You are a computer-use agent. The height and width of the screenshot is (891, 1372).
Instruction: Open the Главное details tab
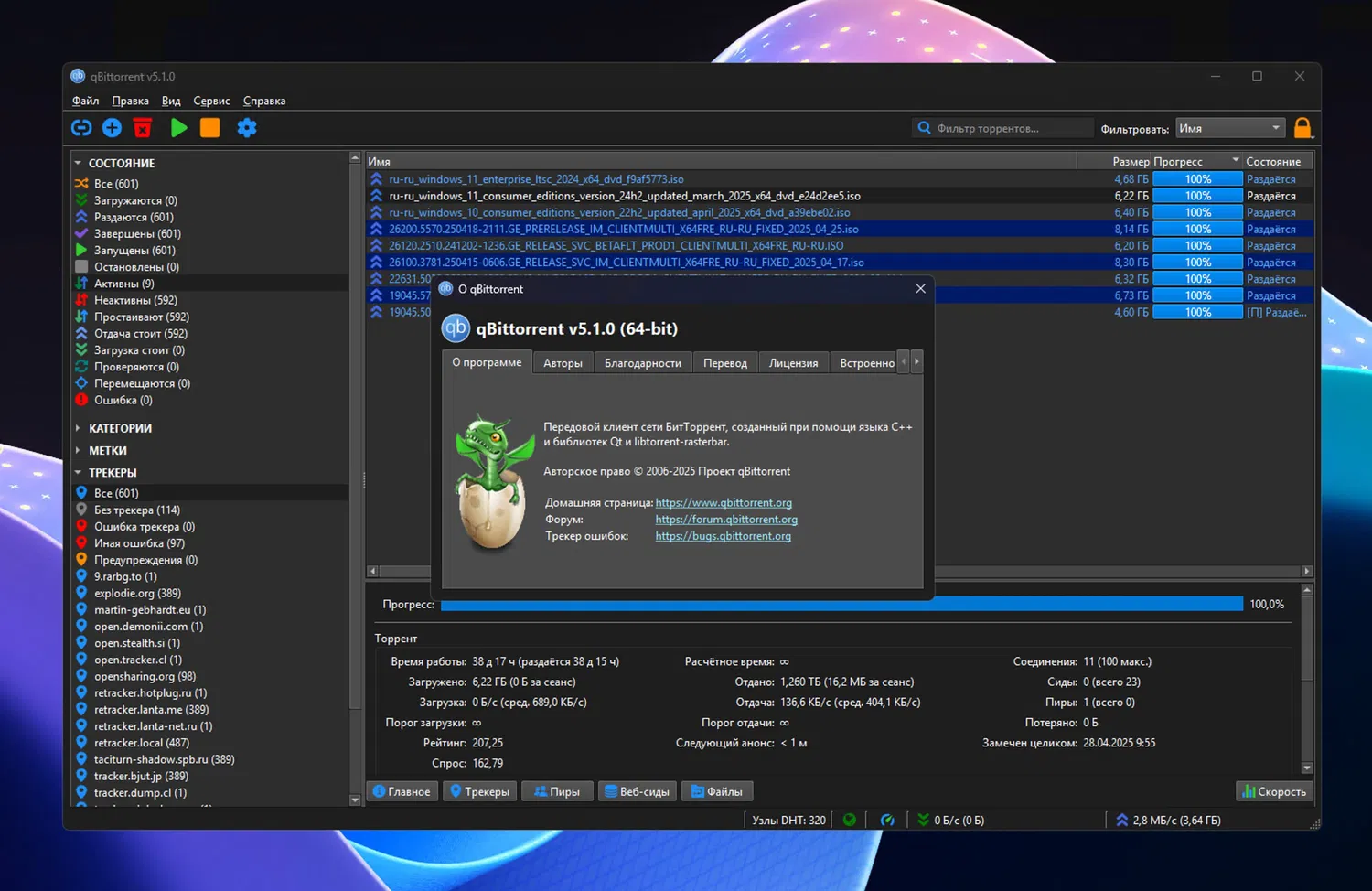point(402,791)
